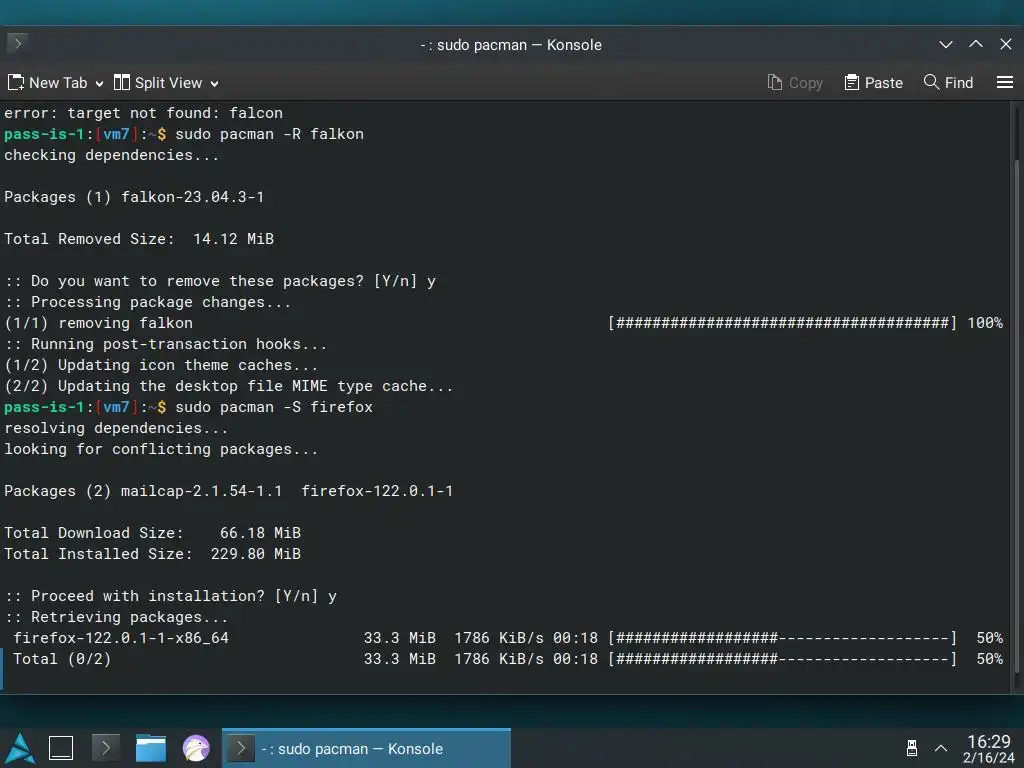Image resolution: width=1024 pixels, height=768 pixels.
Task: Click the '(1/1) removing falkon' line
Action: (504, 323)
